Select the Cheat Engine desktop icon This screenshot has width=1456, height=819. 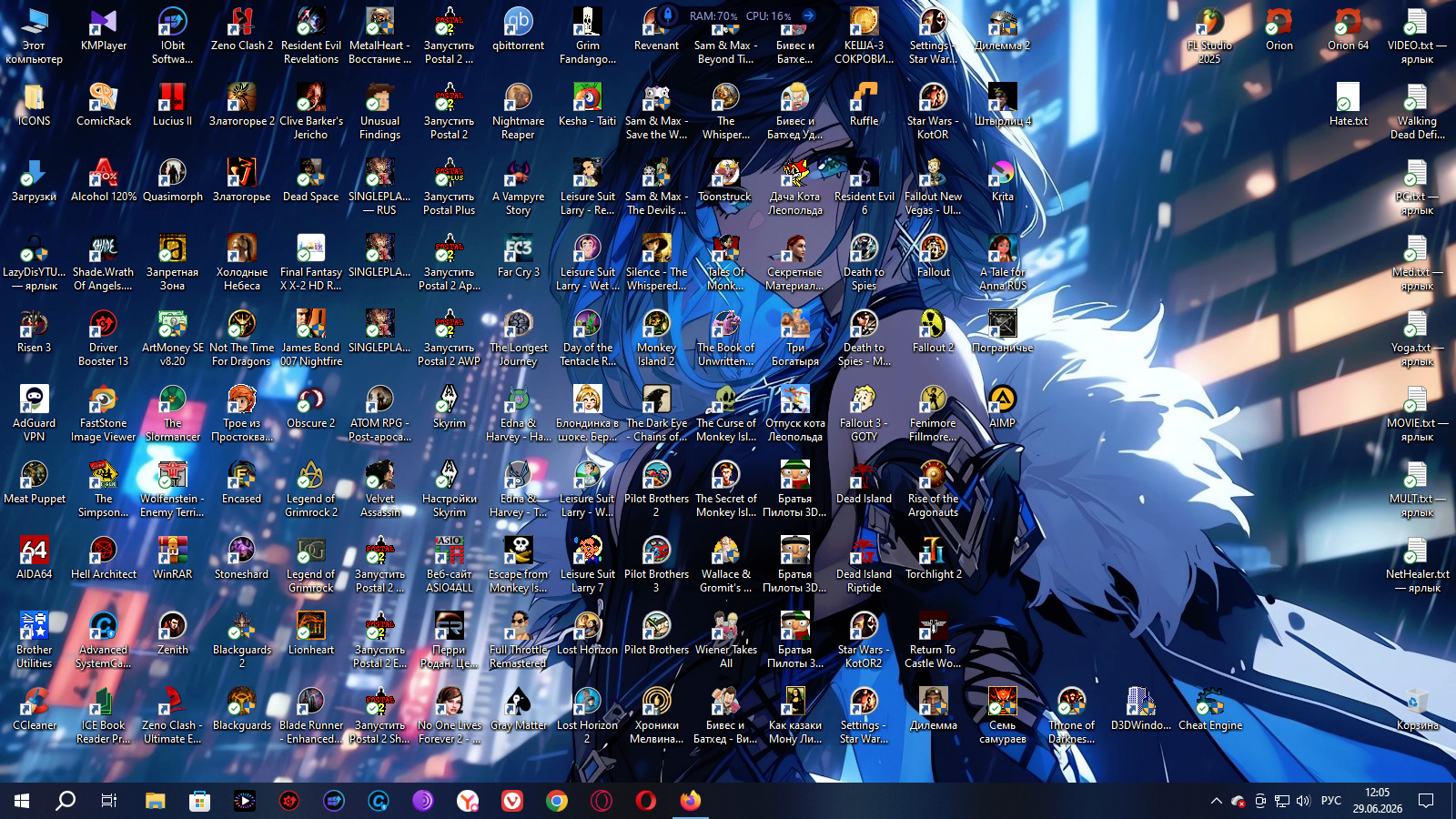[x=1210, y=709]
